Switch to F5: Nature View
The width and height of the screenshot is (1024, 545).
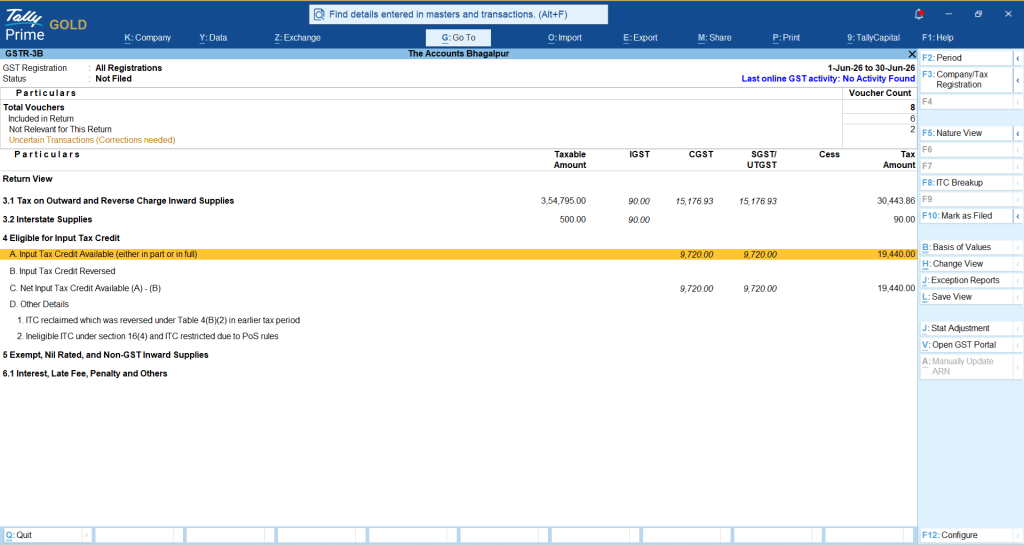coord(966,133)
